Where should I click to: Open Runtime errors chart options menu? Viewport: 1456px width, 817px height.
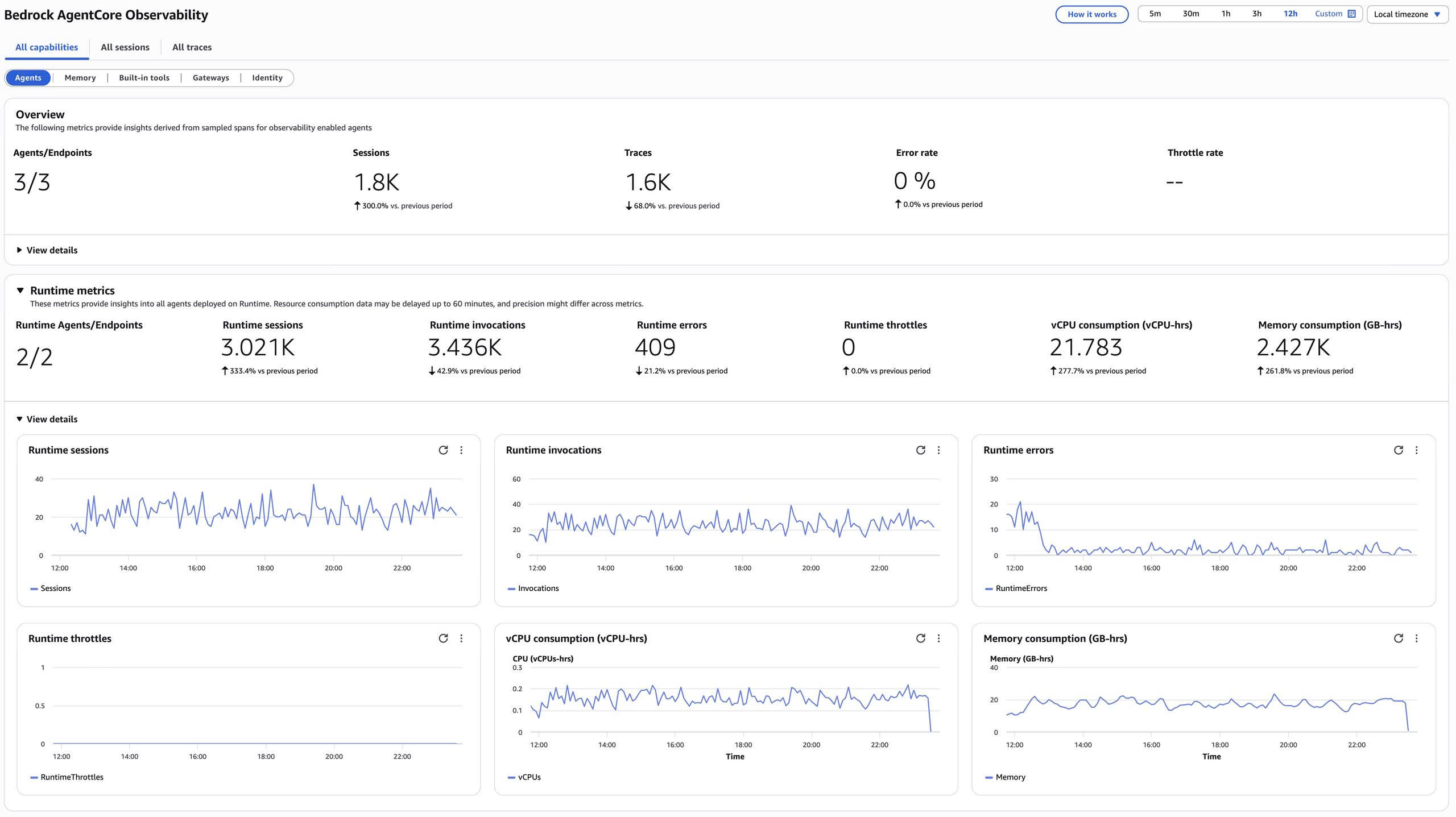coord(1416,450)
